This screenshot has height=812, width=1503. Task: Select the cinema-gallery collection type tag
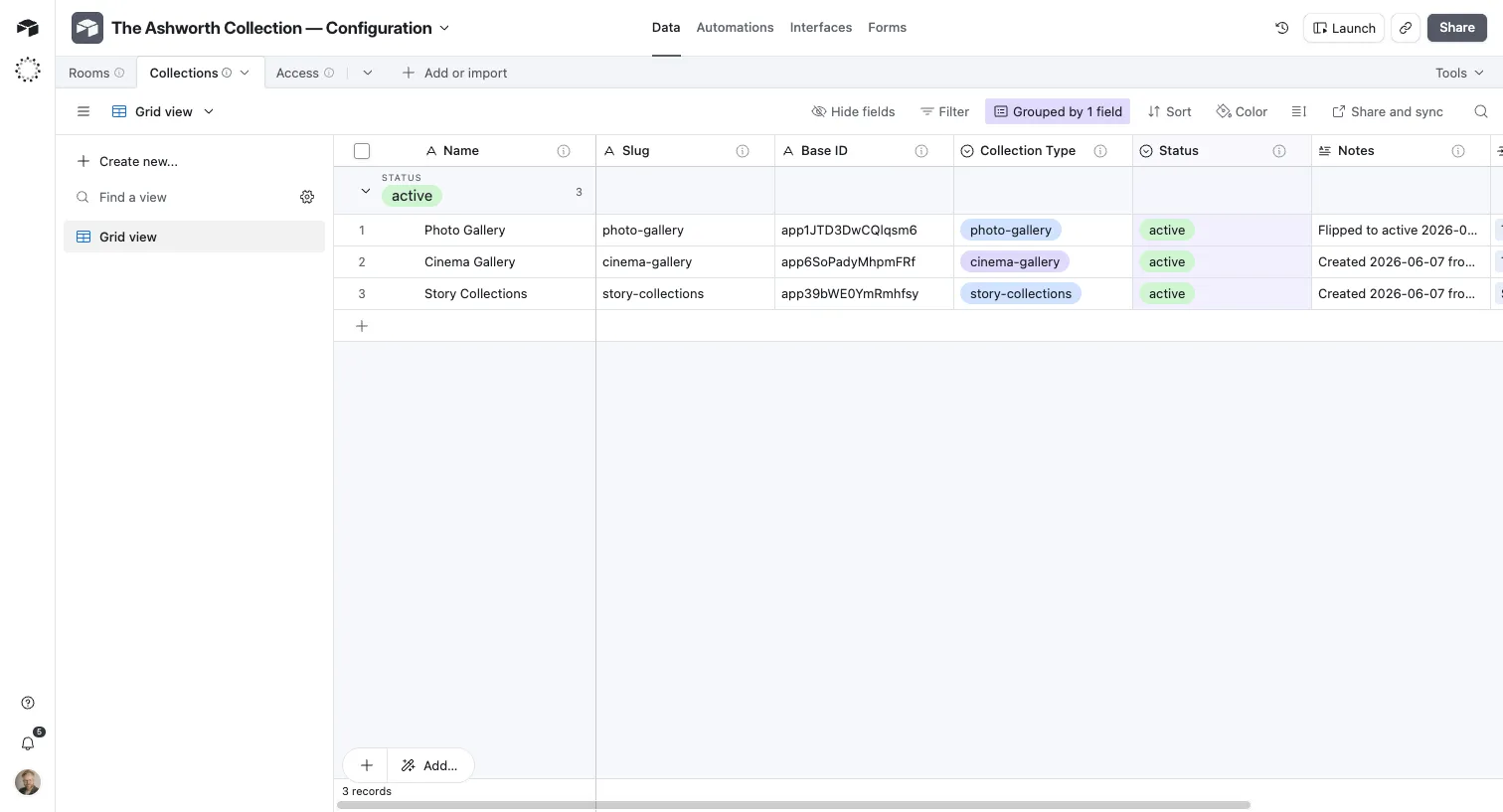(x=1015, y=261)
